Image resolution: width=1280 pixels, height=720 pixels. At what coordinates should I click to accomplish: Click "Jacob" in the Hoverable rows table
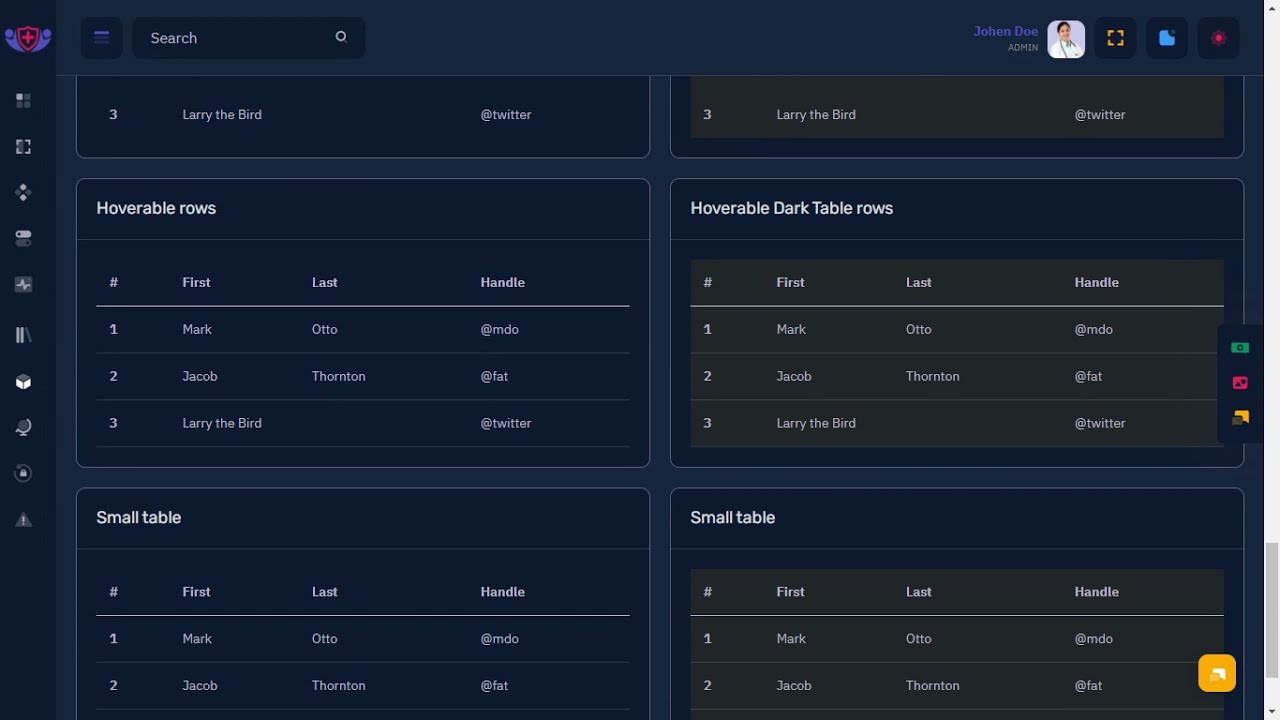(200, 376)
